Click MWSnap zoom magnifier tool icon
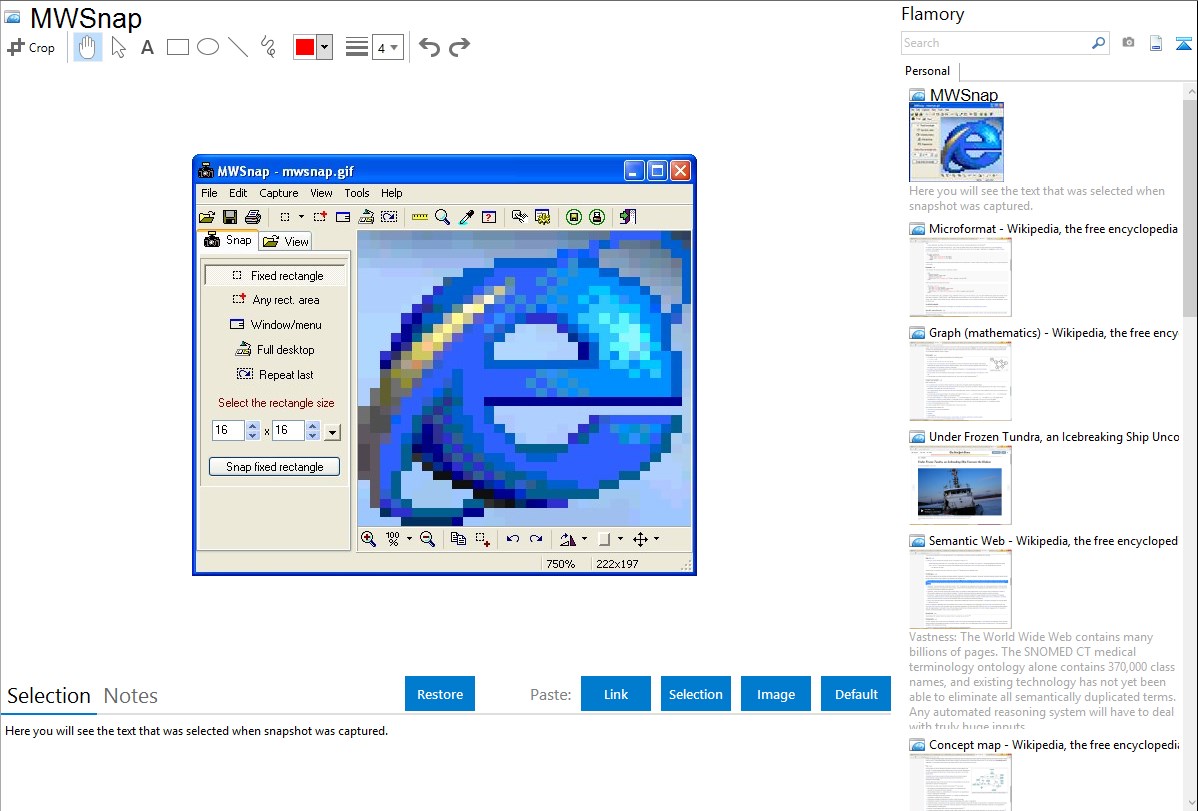The height and width of the screenshot is (811, 1198). tap(442, 217)
